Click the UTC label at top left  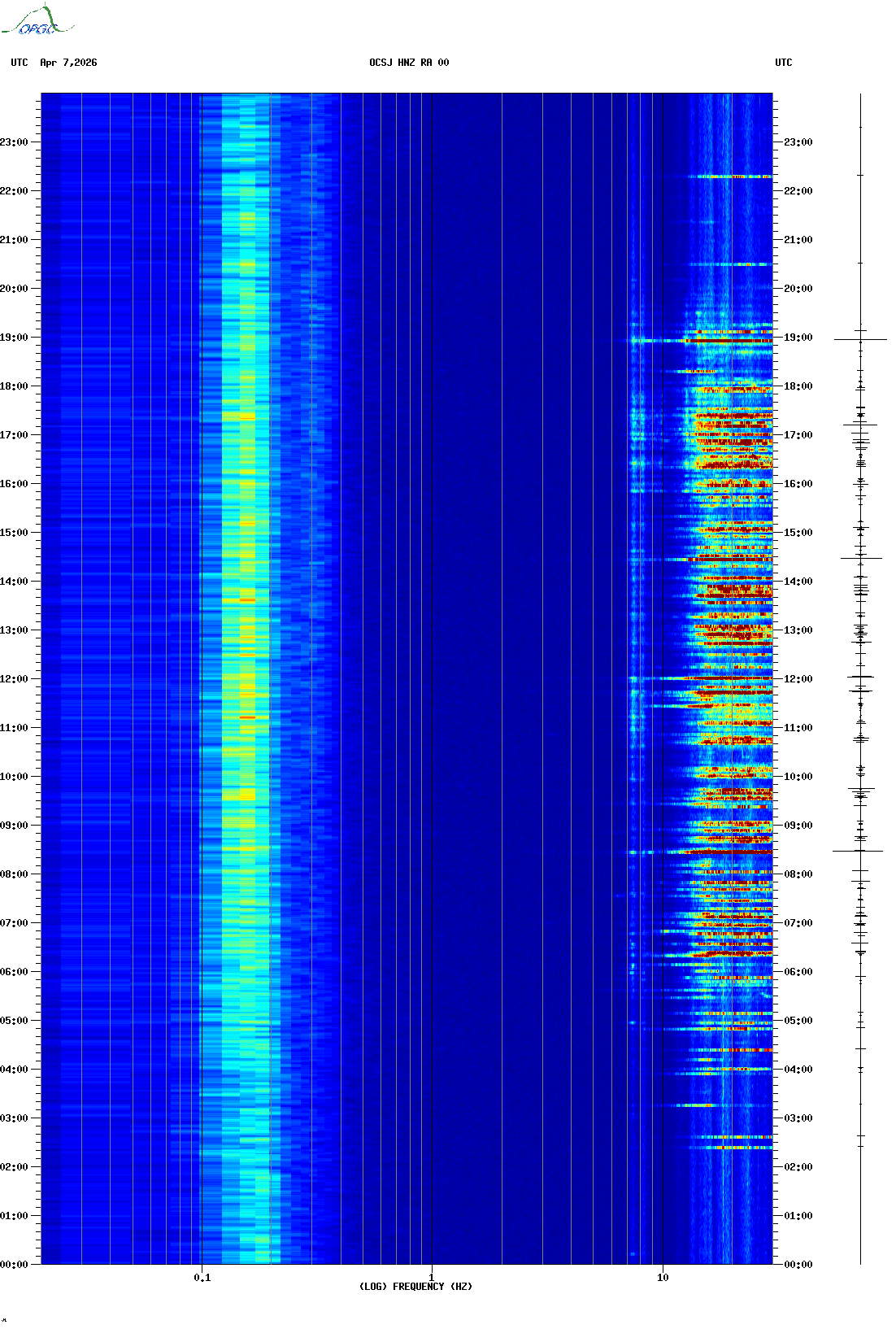click(x=20, y=63)
